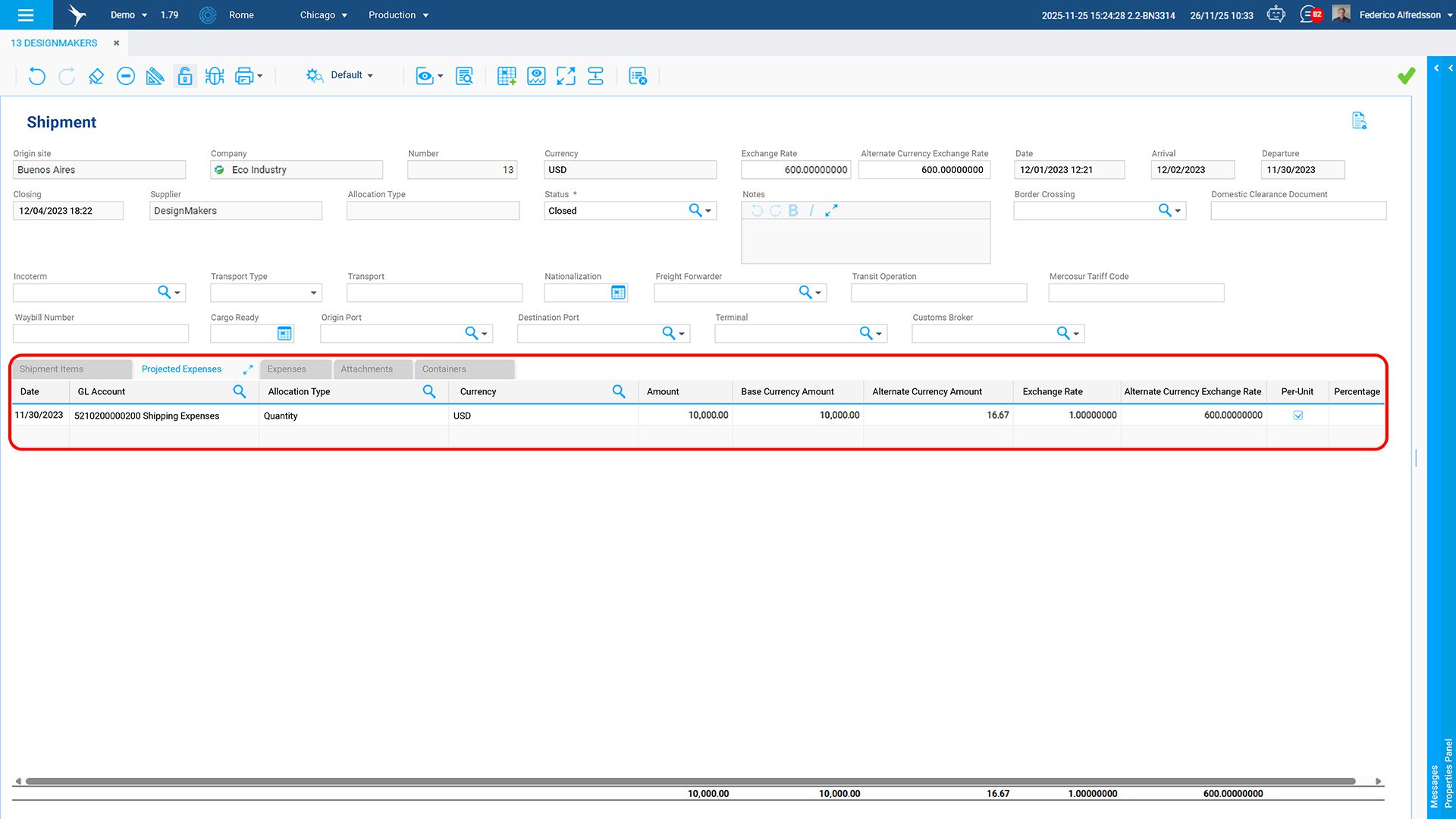Viewport: 1456px width, 819px height.
Task: Open the chatbot robot icon
Action: (x=1276, y=14)
